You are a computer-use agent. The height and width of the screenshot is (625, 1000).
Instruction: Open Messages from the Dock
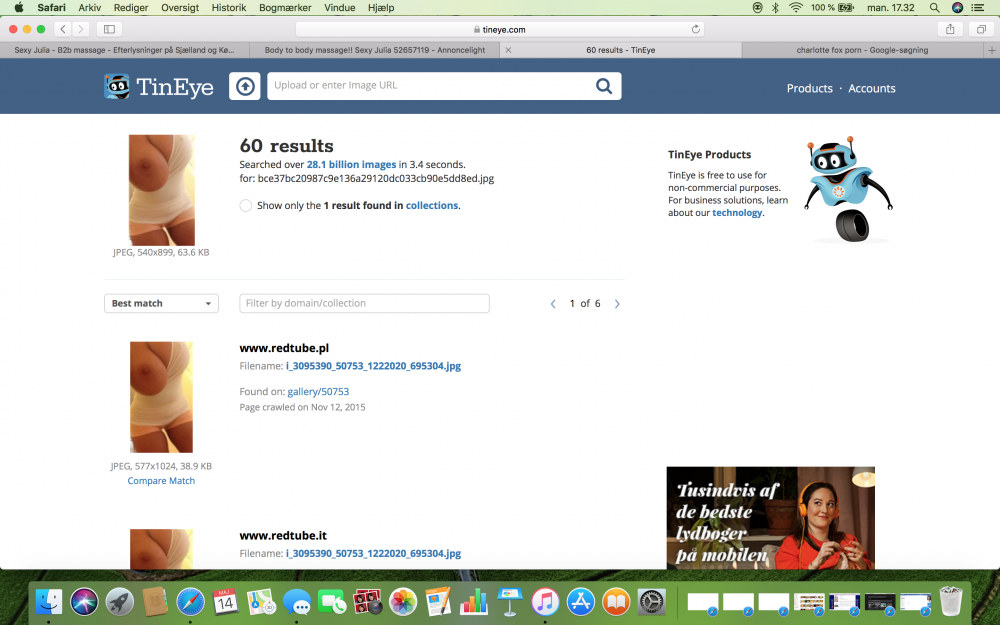297,601
